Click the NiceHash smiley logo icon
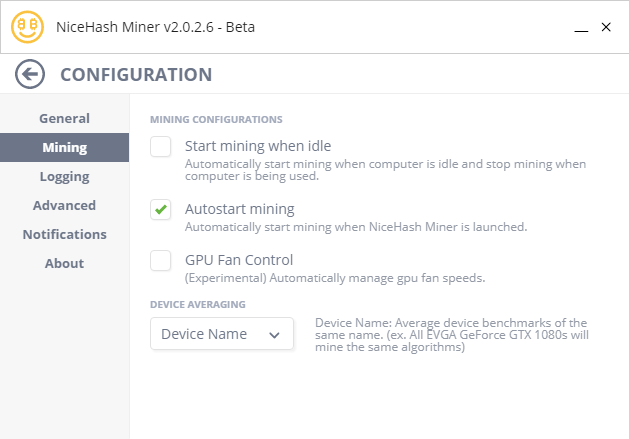 pyautogui.click(x=28, y=27)
